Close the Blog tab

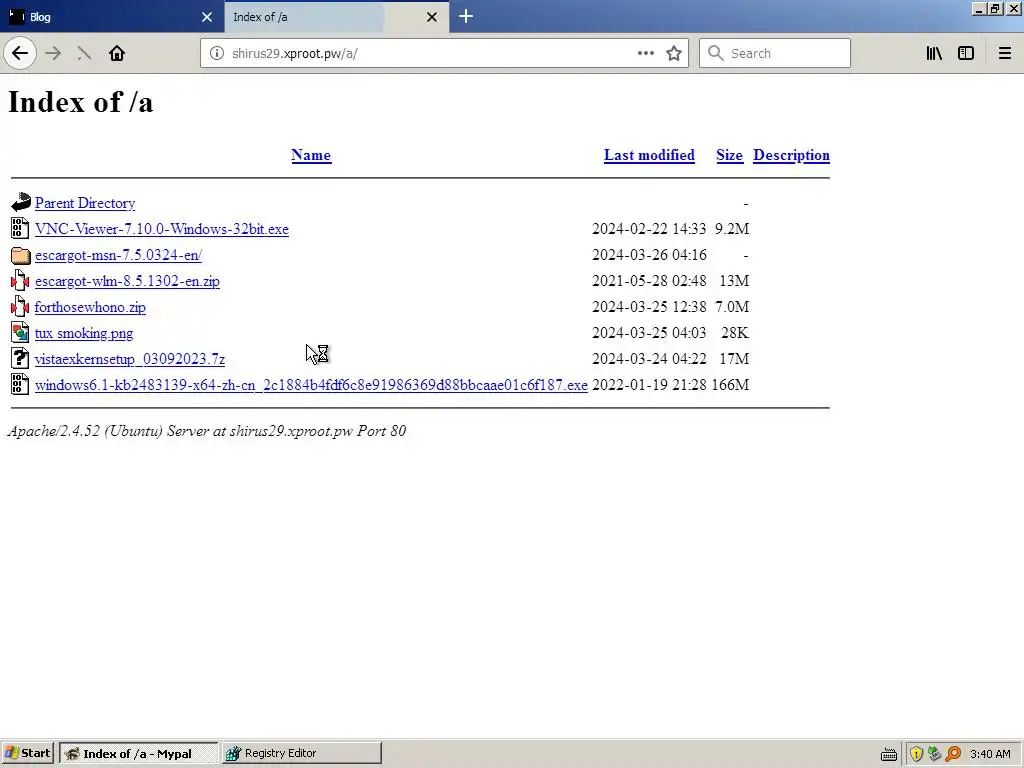point(207,17)
